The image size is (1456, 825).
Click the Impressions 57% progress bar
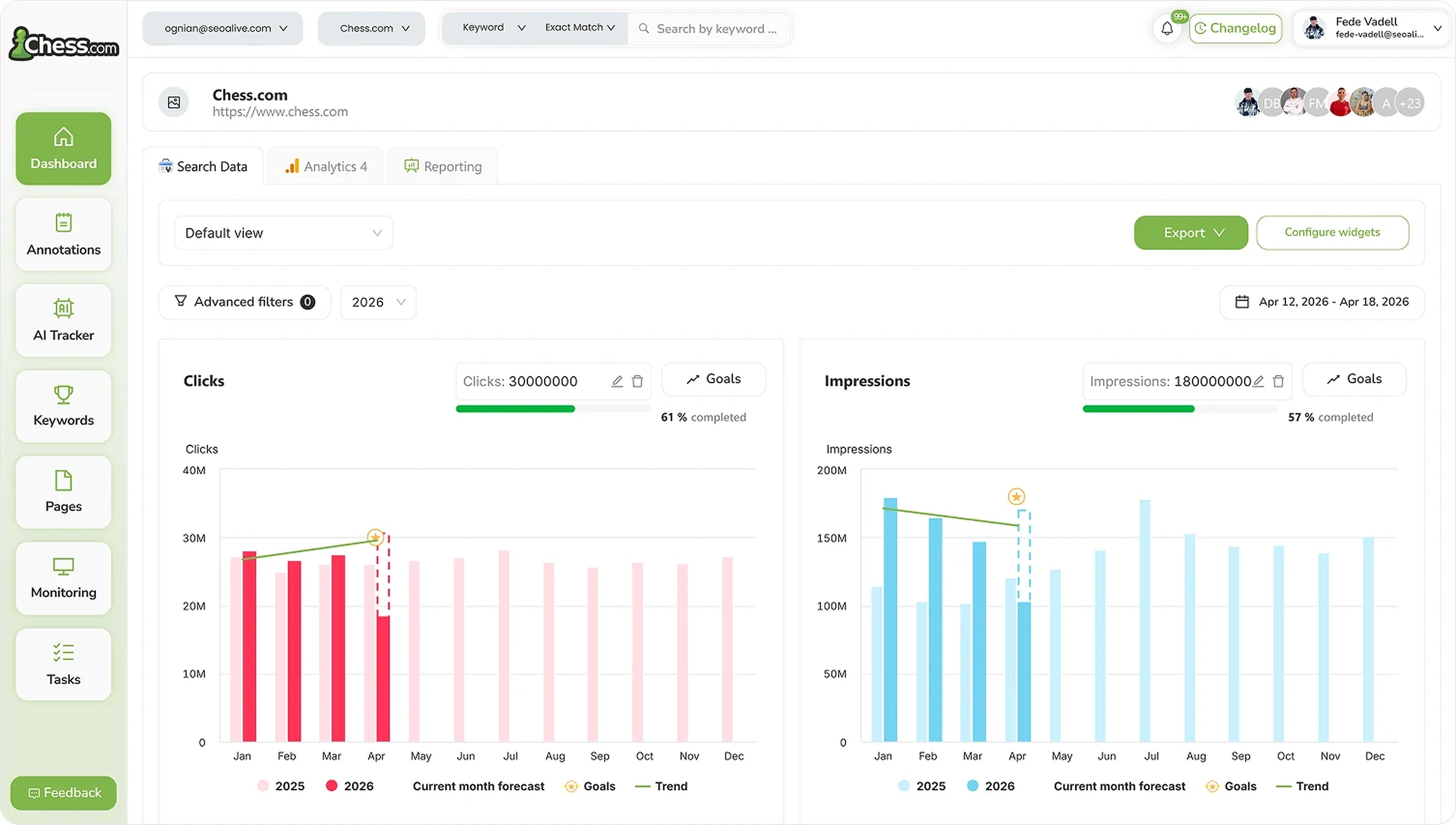click(x=1180, y=409)
